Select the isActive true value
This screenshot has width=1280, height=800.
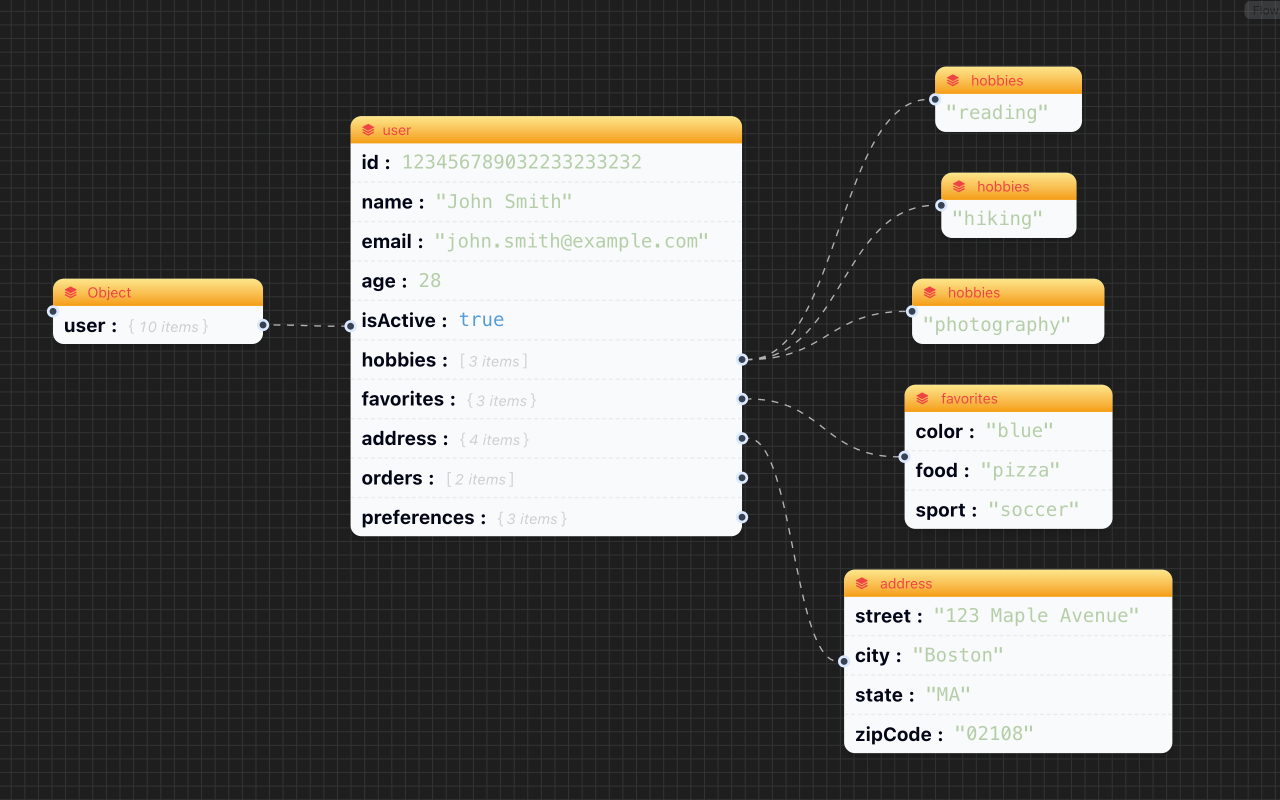pos(481,320)
